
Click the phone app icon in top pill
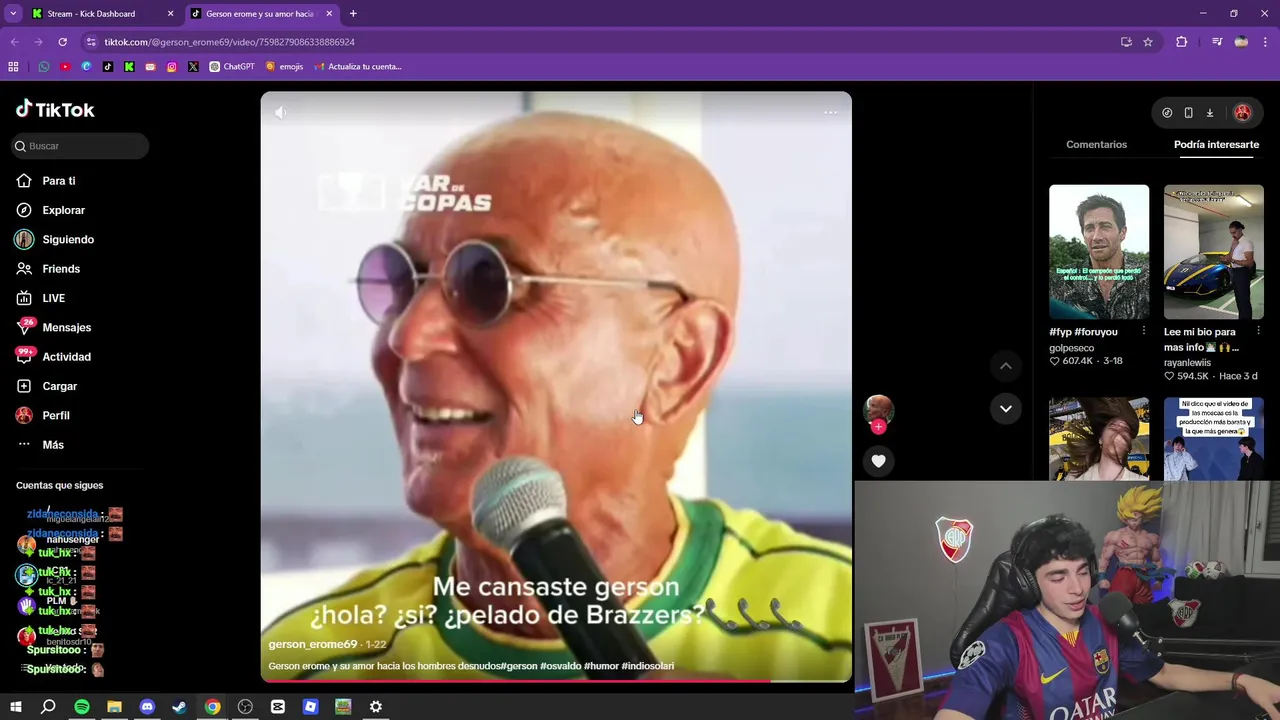coord(1188,113)
